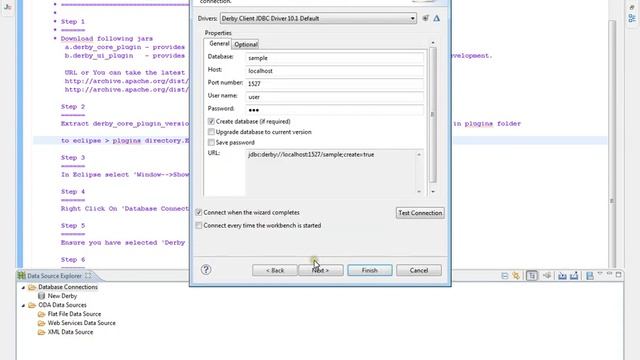640x360 pixels.
Task: Click the Test Connection button
Action: point(420,213)
